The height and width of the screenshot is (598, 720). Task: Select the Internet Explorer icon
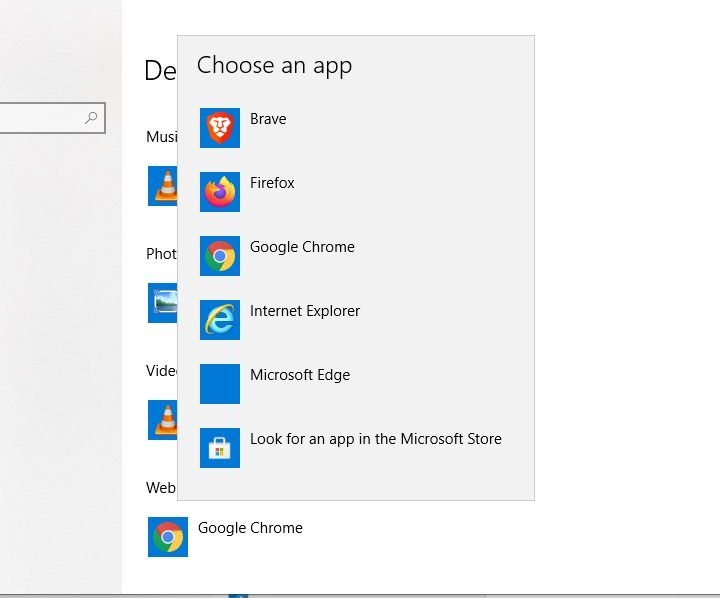pyautogui.click(x=219, y=320)
